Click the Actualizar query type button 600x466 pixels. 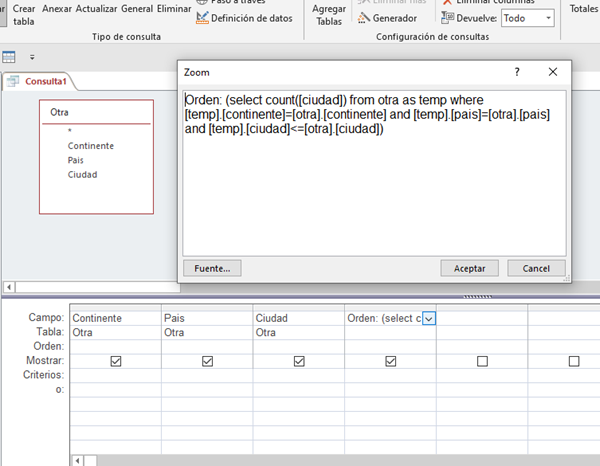pyautogui.click(x=97, y=8)
